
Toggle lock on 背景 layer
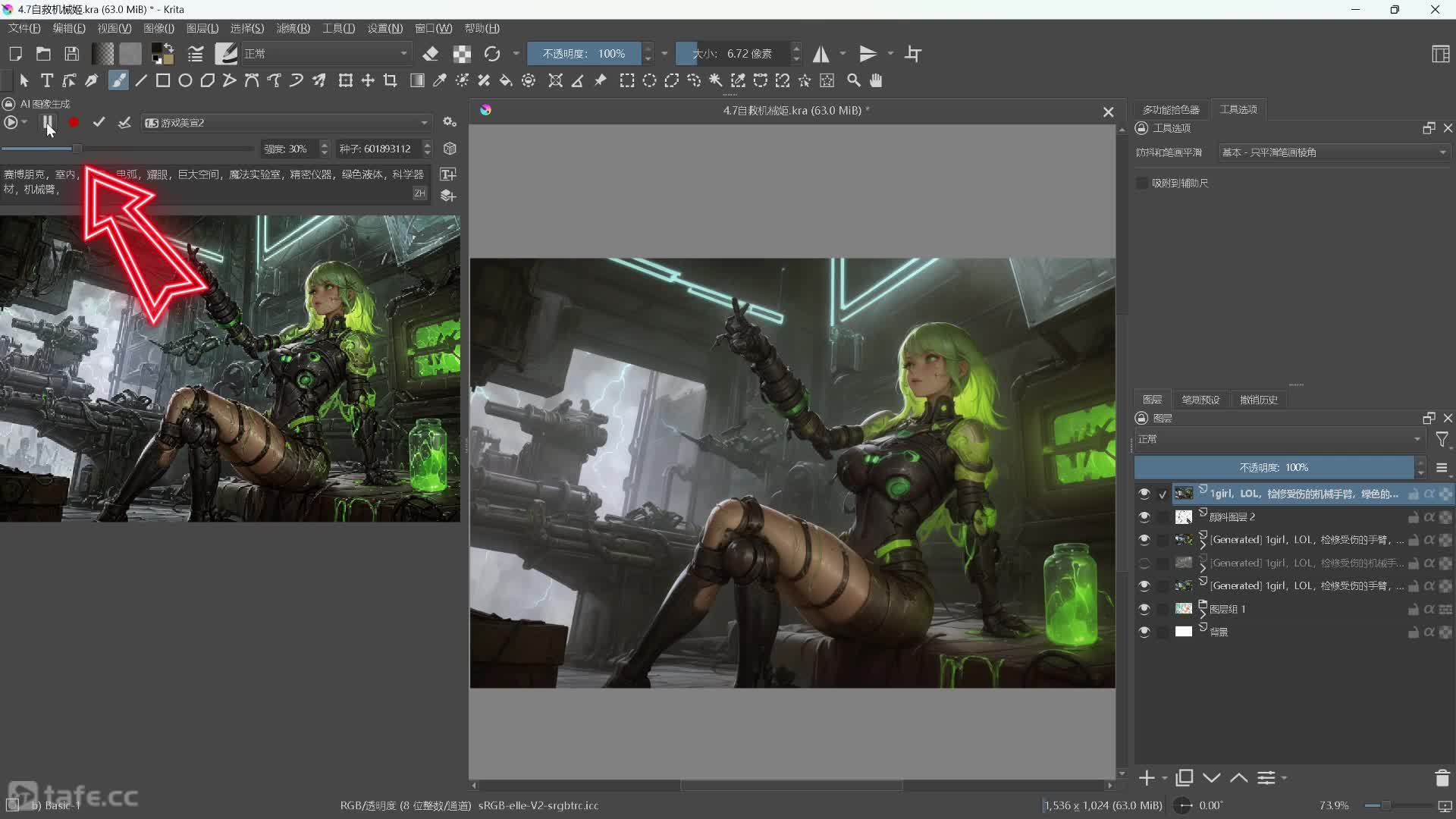(1414, 632)
